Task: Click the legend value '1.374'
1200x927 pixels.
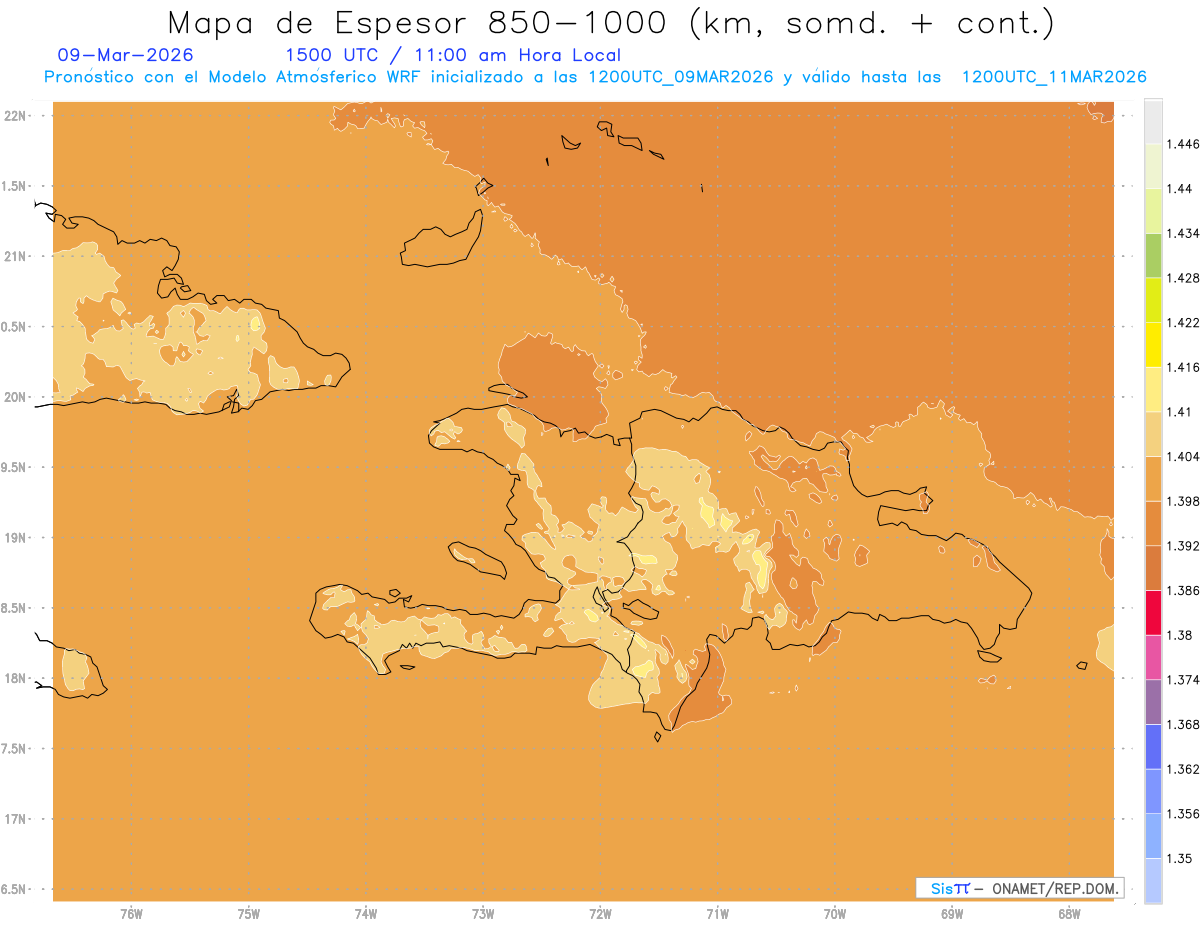Action: click(x=1183, y=679)
